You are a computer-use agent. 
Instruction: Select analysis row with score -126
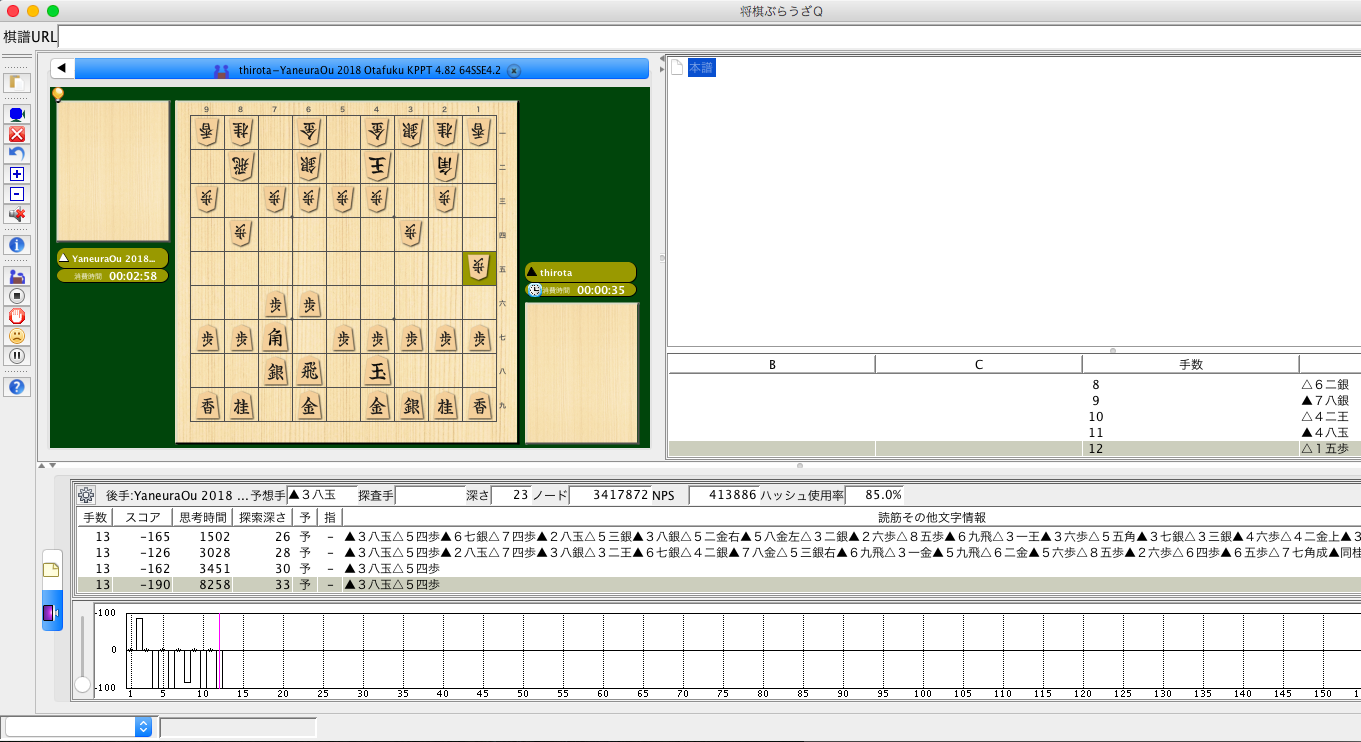pos(720,552)
